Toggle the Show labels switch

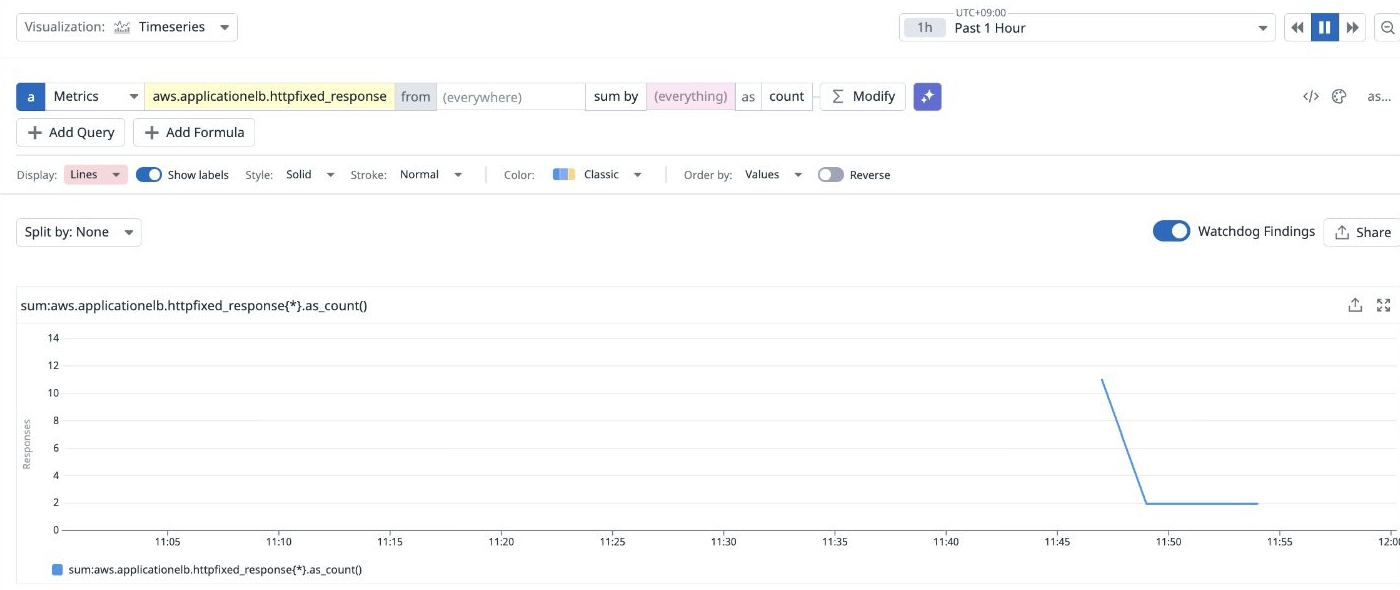pos(149,174)
